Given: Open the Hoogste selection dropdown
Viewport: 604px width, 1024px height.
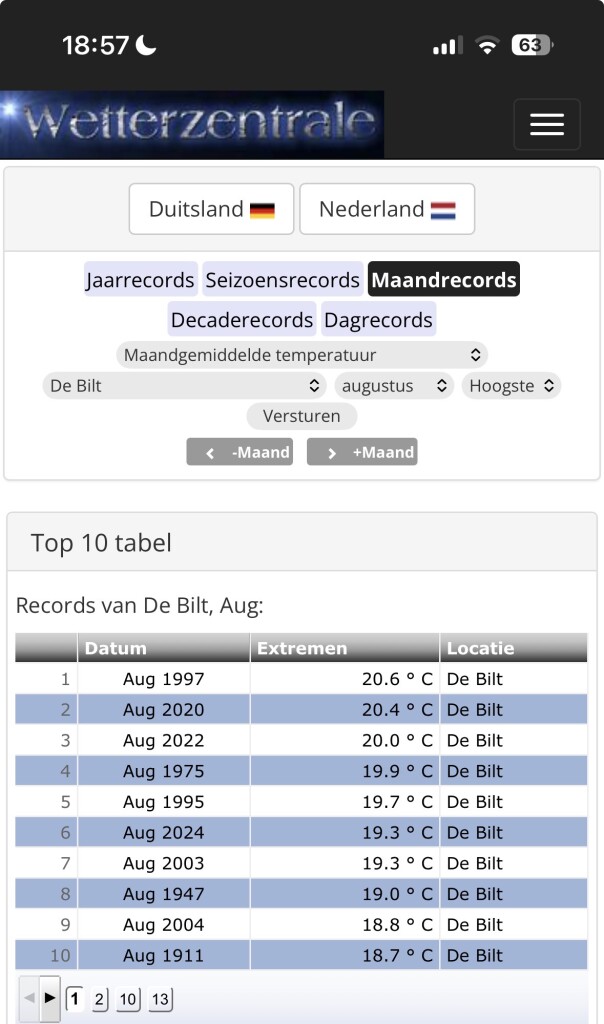Looking at the screenshot, I should click(511, 385).
